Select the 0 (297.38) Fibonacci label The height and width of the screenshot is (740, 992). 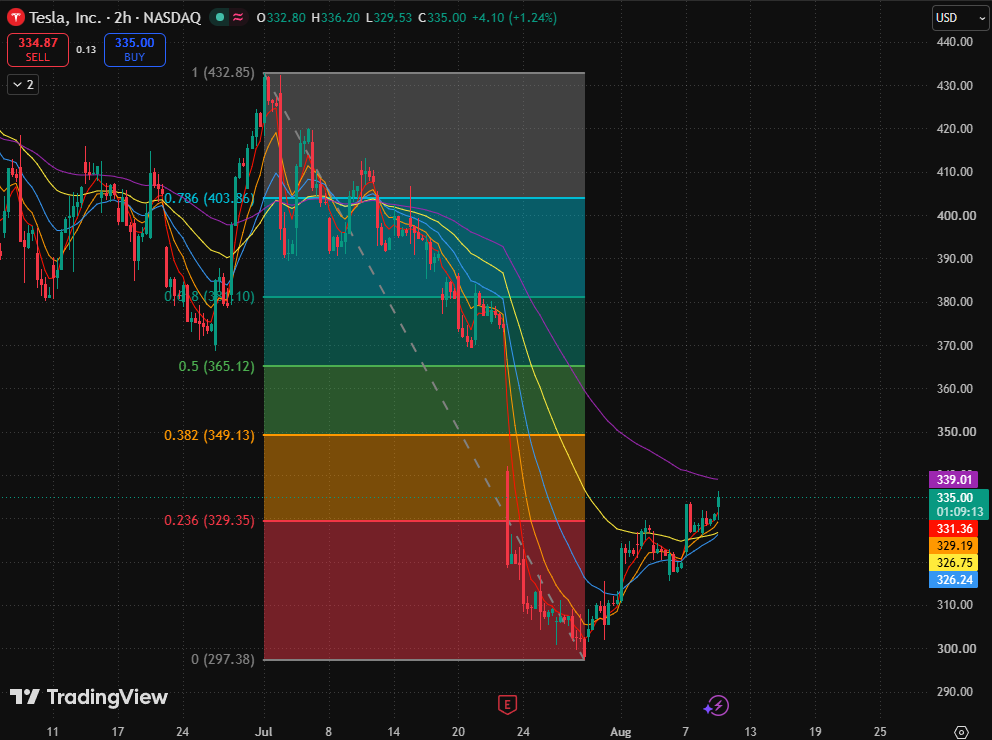point(223,659)
